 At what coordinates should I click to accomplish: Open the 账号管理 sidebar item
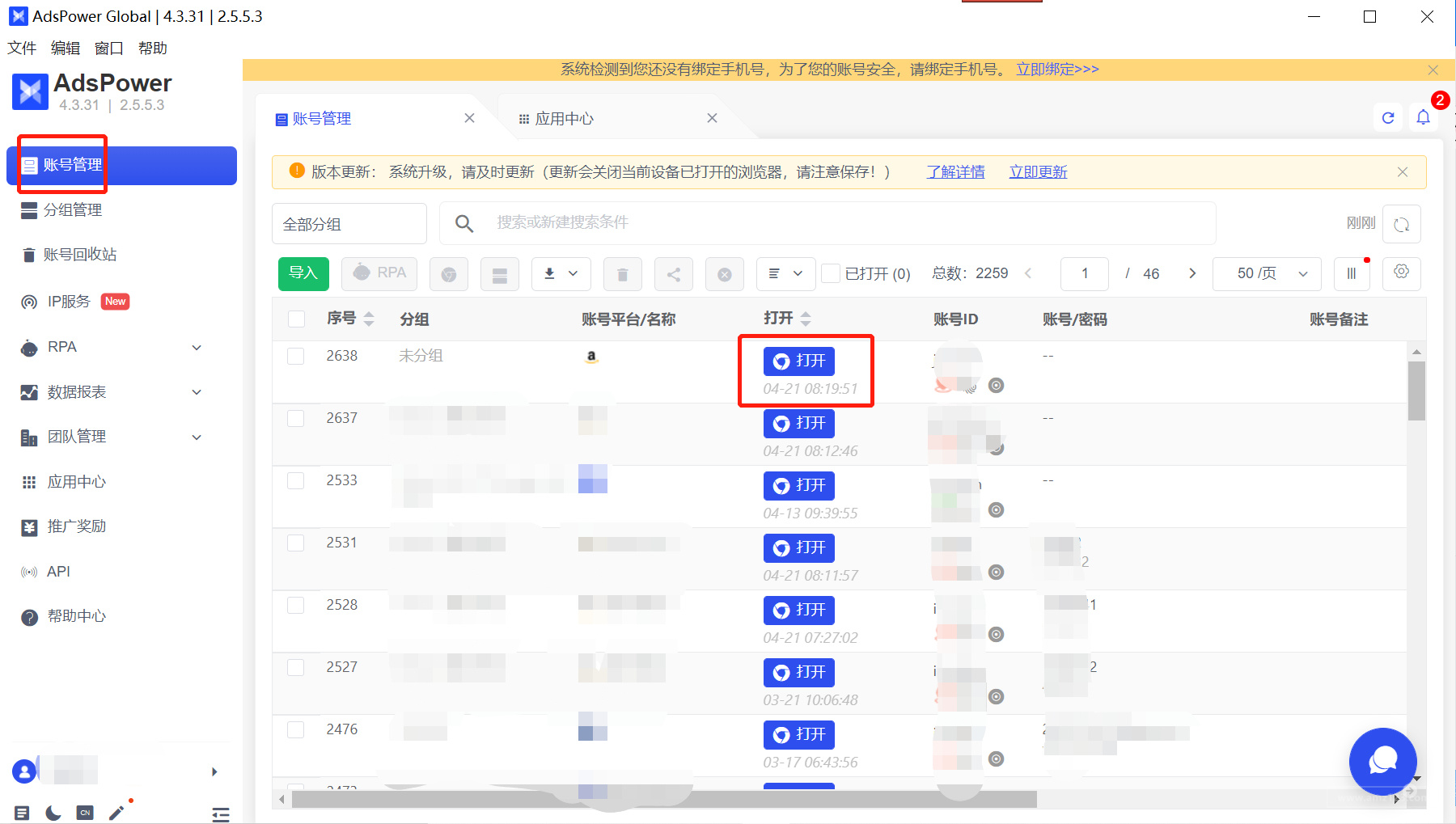[x=121, y=165]
